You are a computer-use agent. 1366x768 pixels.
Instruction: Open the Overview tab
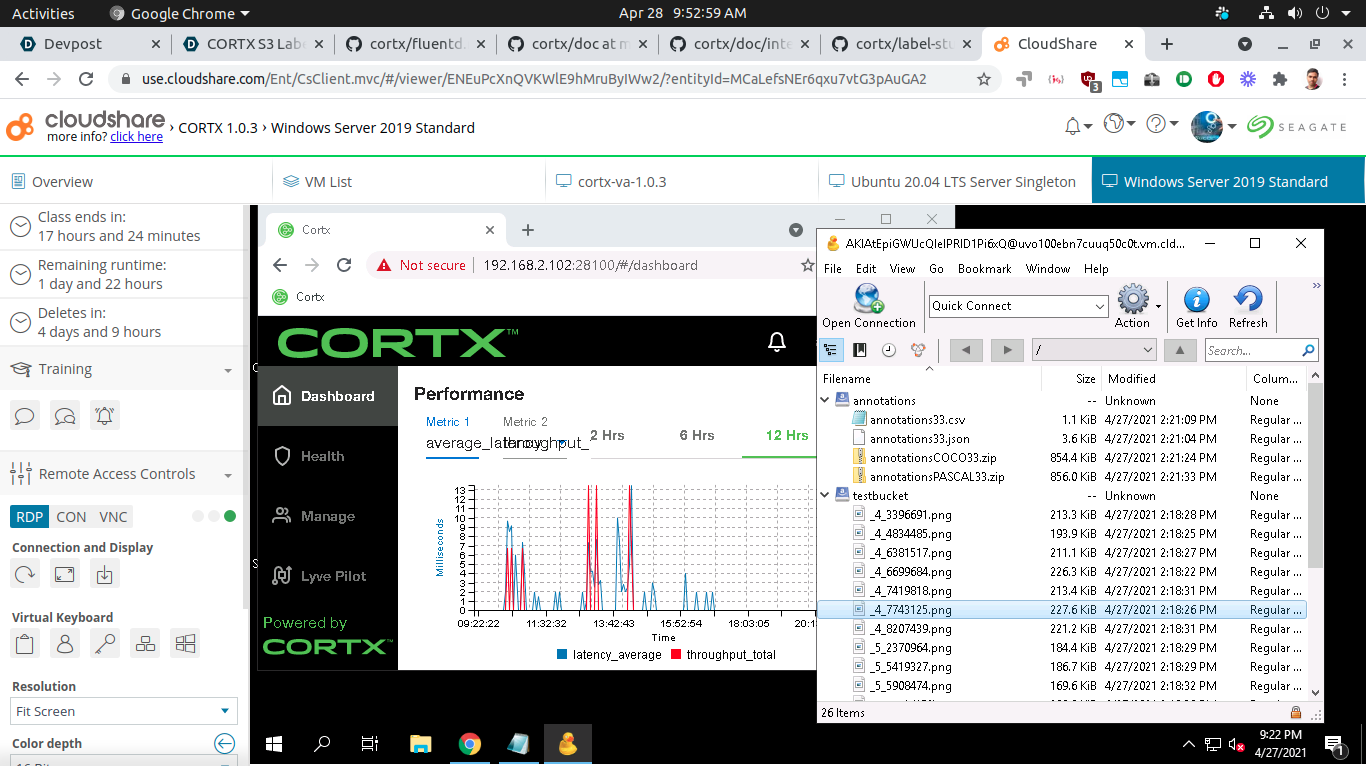point(136,181)
